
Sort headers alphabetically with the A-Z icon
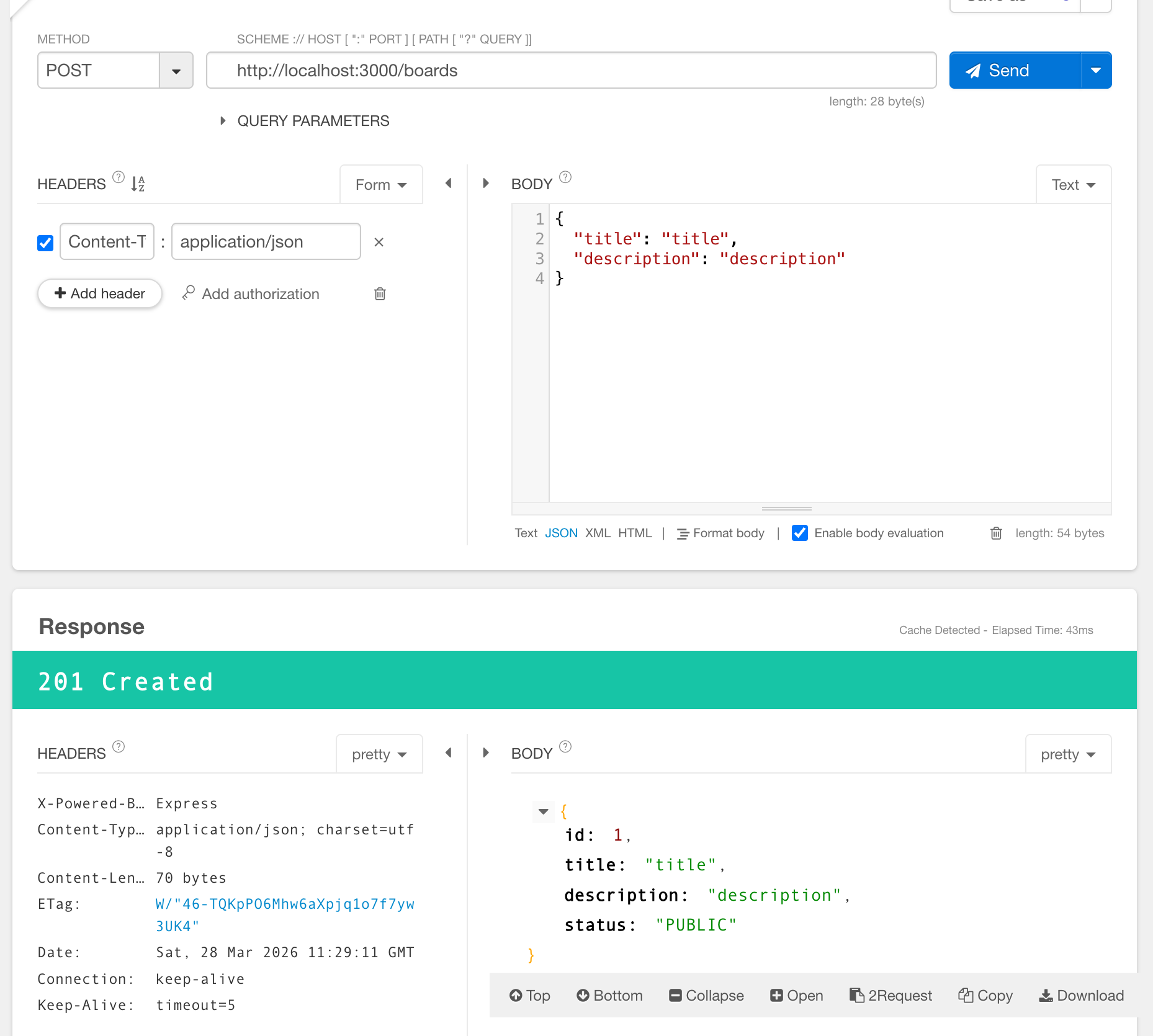point(138,184)
